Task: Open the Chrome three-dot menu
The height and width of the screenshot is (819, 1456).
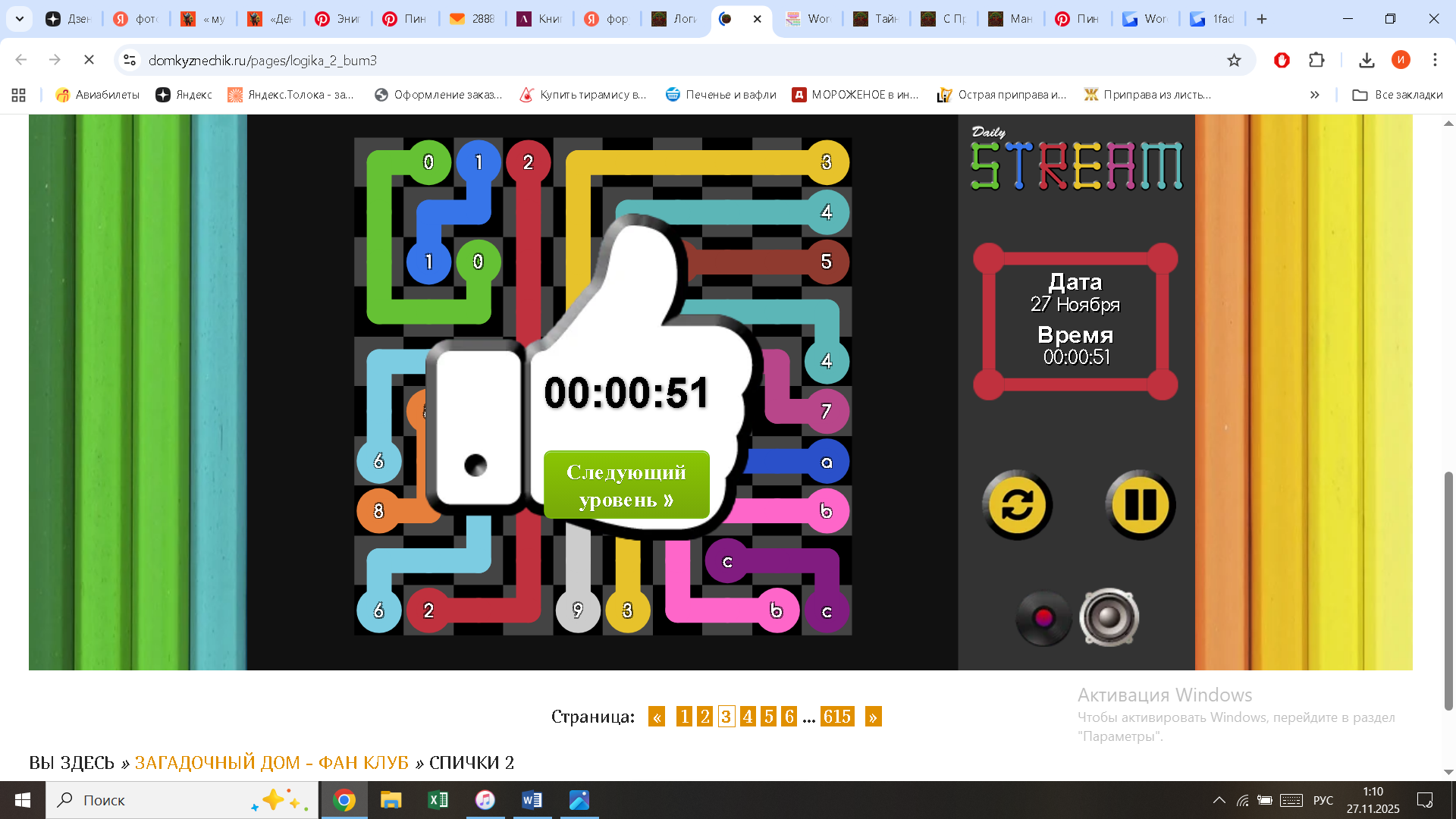Action: point(1435,60)
